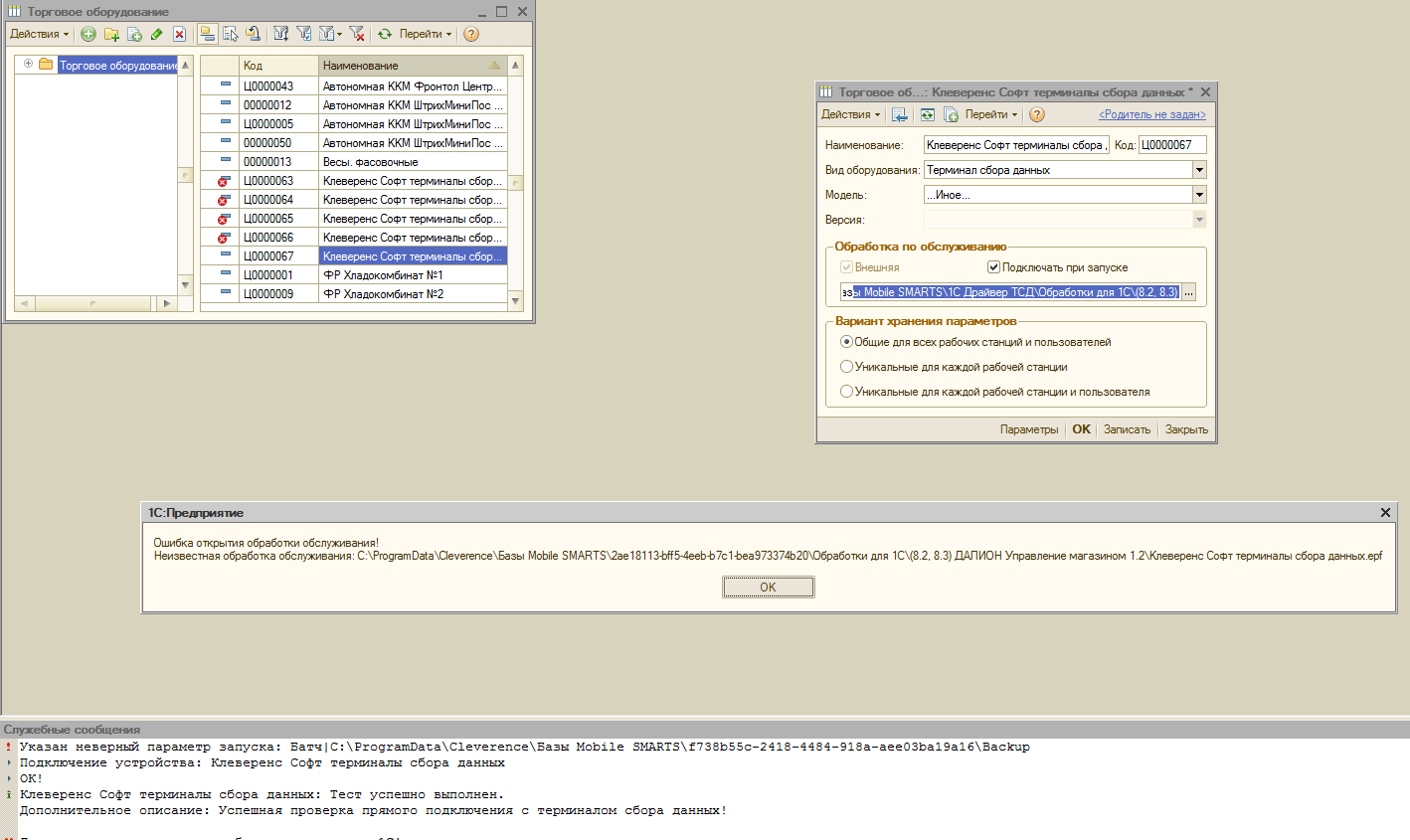Click the Refresh list icon

pyautogui.click(x=385, y=34)
